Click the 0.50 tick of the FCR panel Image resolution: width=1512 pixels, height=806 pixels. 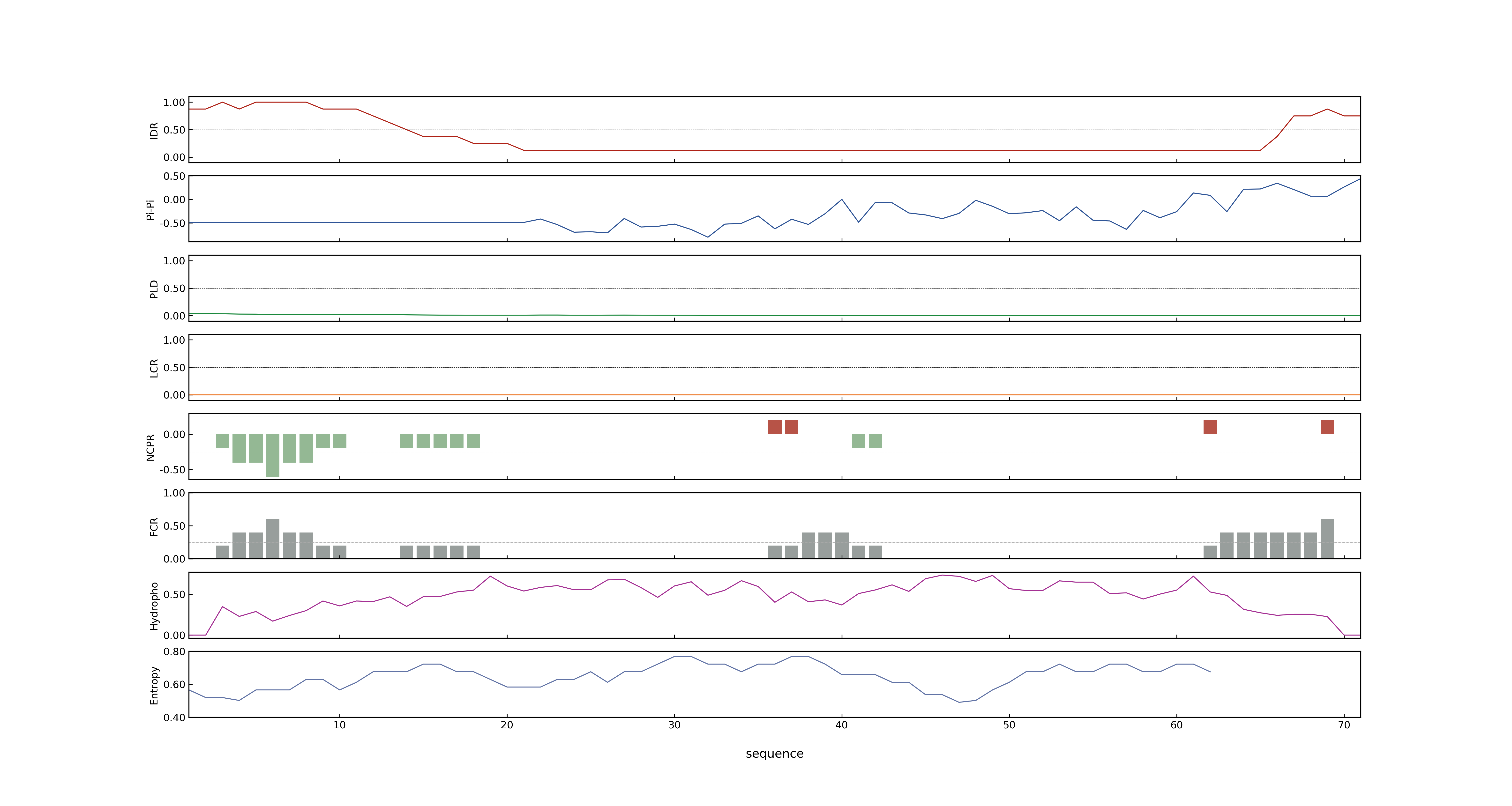tap(174, 526)
